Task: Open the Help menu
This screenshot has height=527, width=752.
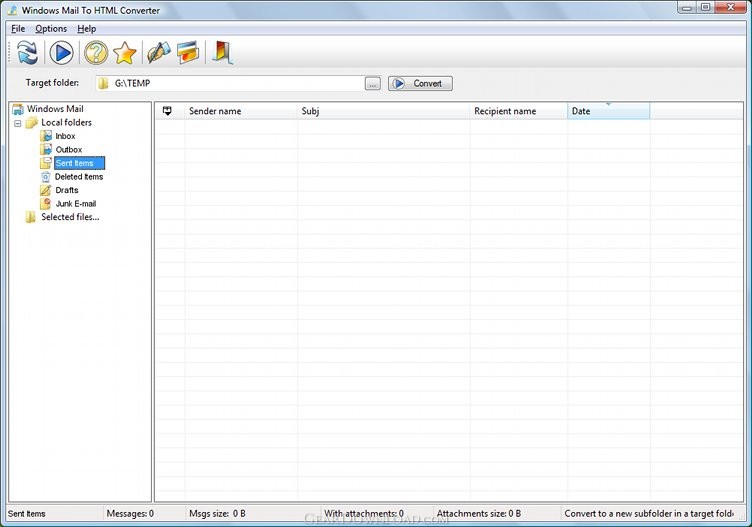Action: coord(87,29)
